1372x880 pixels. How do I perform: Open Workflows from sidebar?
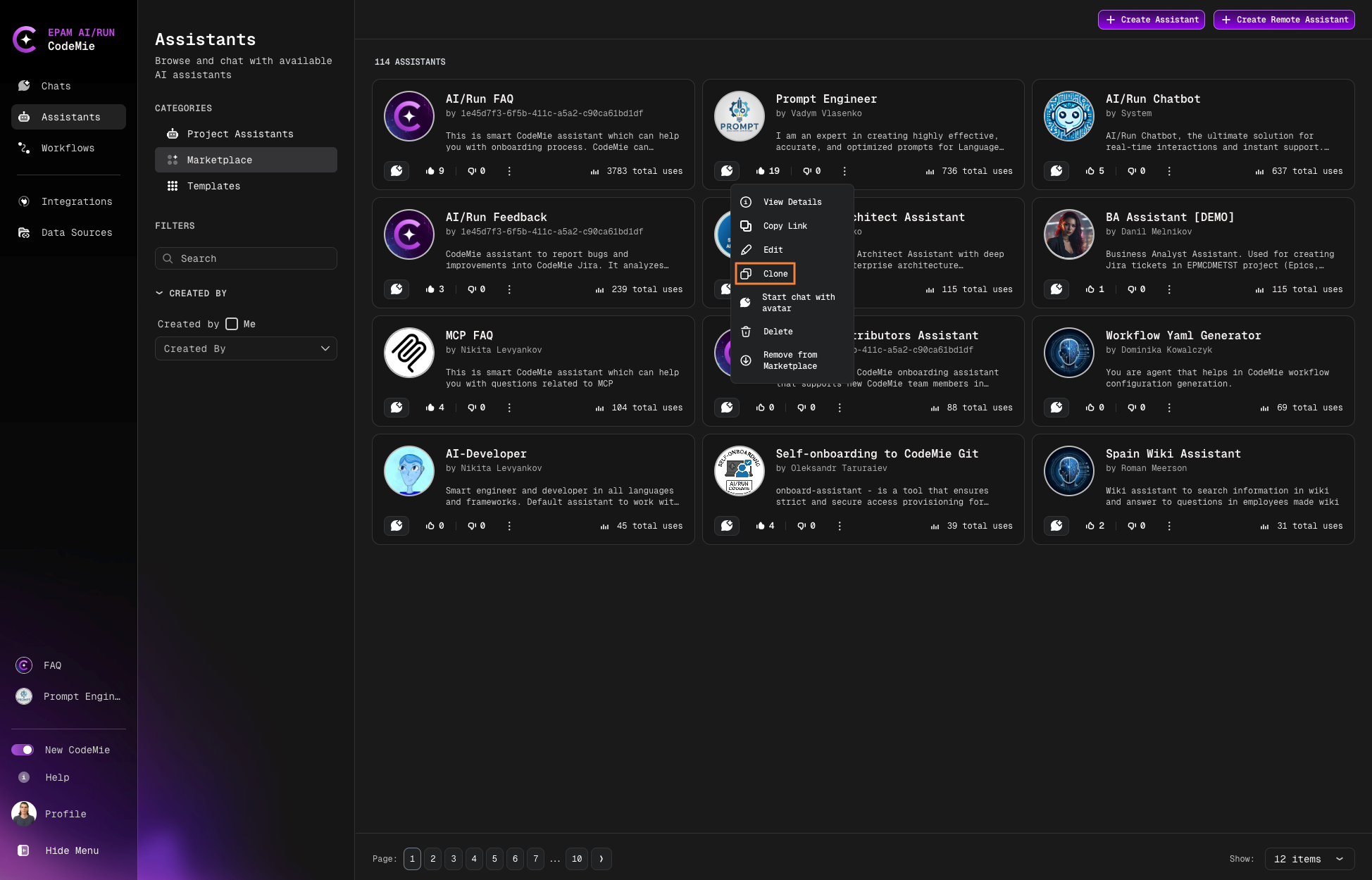(x=68, y=148)
